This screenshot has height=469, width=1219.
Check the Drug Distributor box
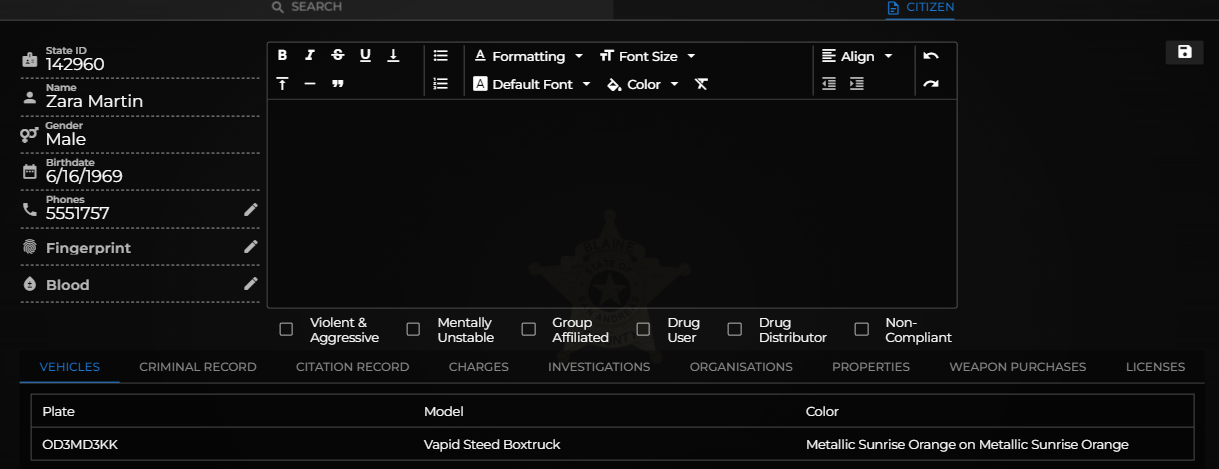[735, 329]
